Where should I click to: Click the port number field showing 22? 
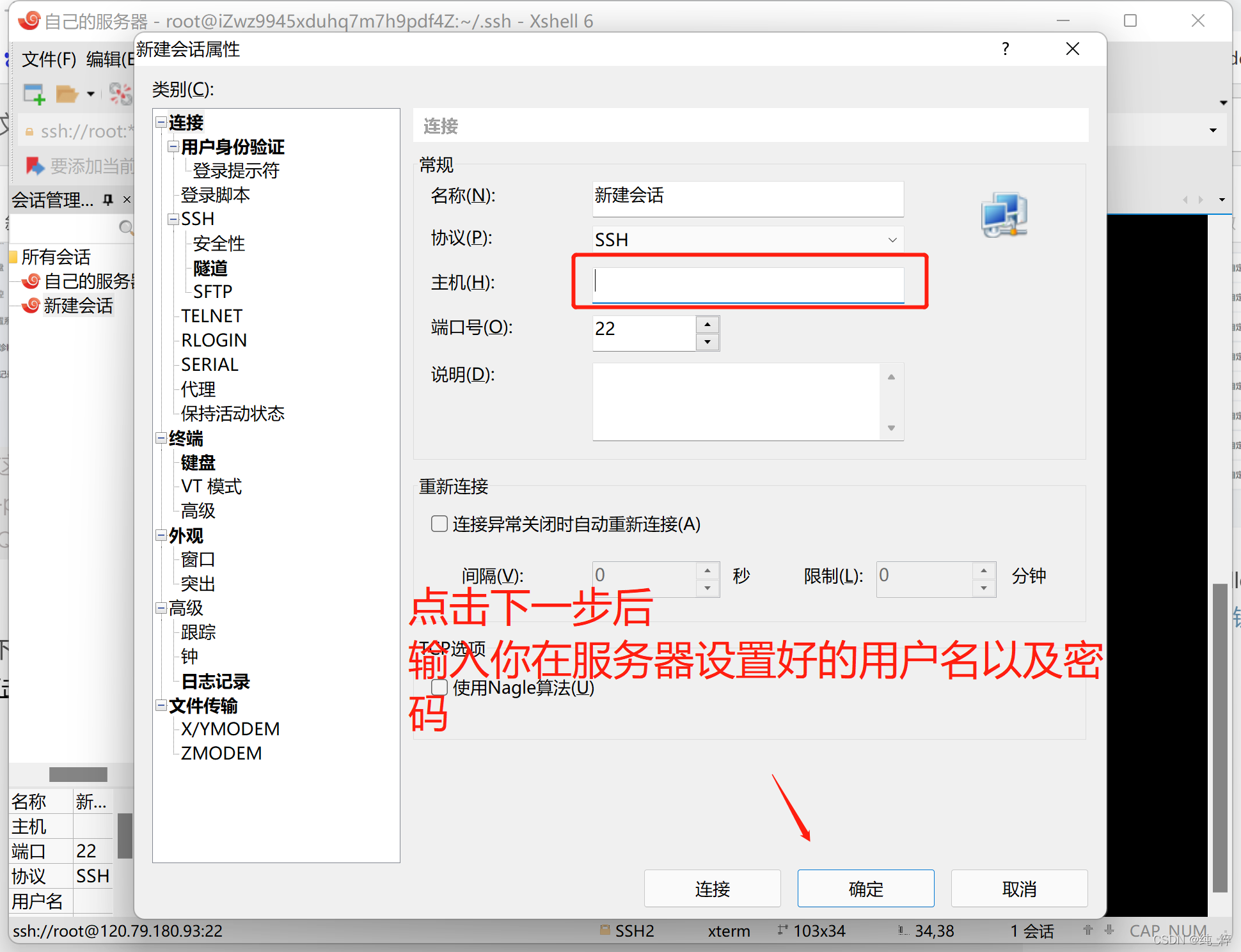644,333
